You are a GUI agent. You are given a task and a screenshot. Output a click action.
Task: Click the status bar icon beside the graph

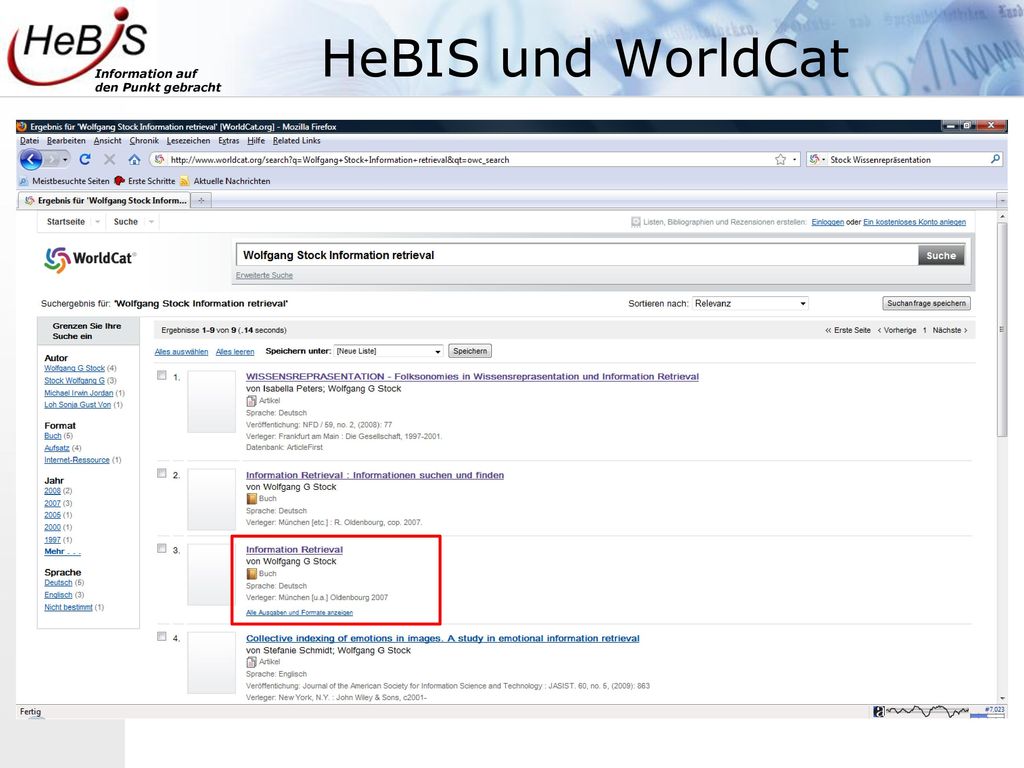(x=878, y=711)
